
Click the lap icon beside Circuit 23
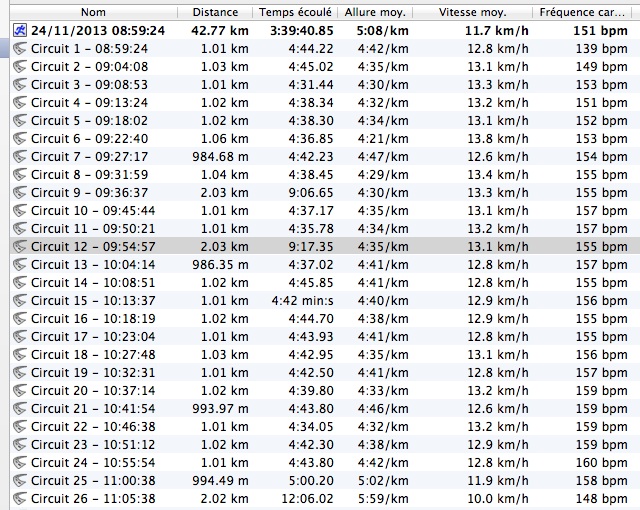[x=20, y=445]
